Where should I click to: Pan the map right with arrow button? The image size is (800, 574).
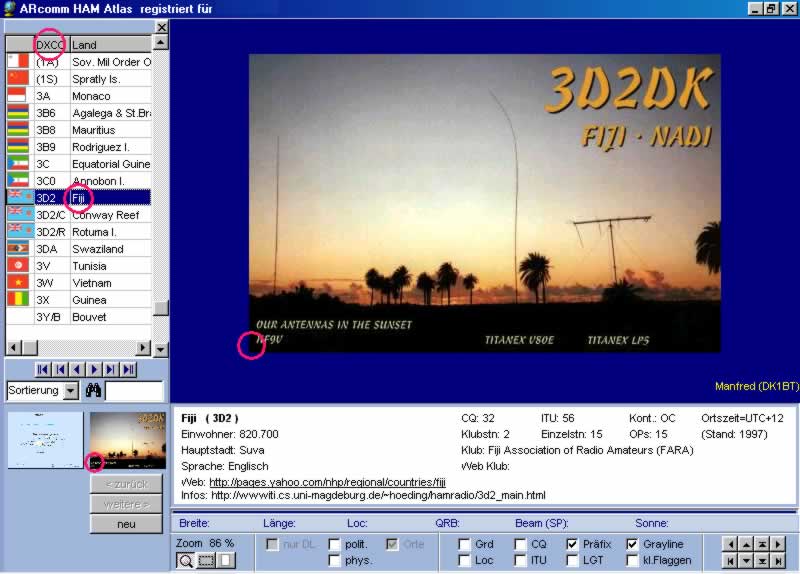(x=778, y=544)
